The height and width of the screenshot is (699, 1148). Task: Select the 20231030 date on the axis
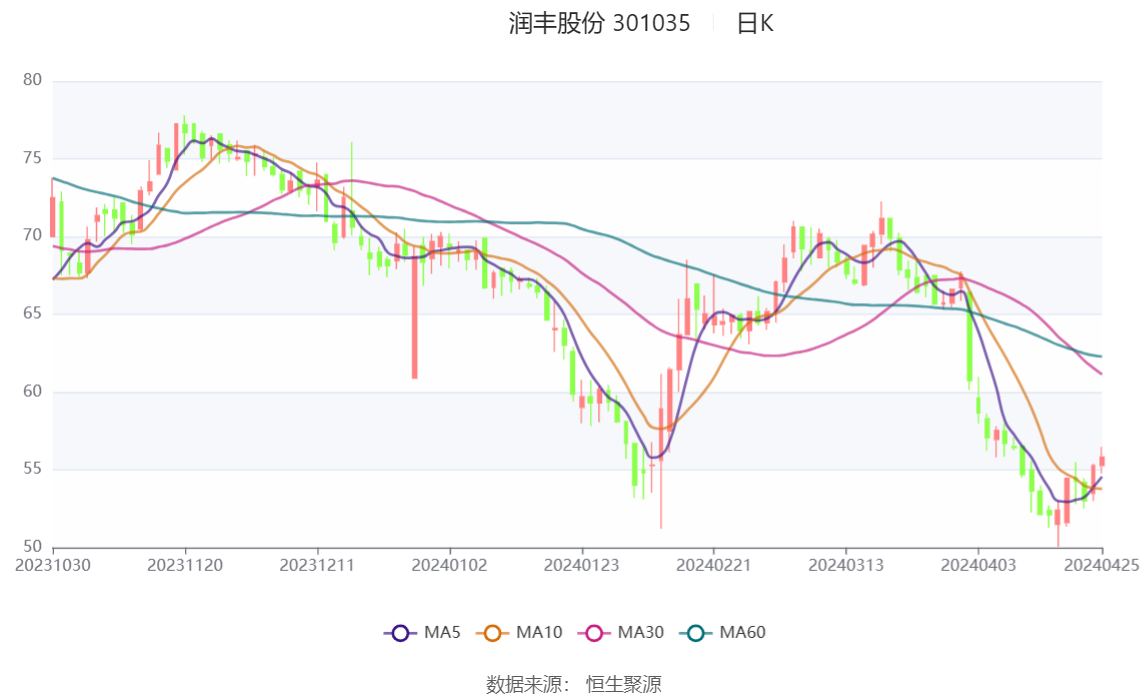52,565
